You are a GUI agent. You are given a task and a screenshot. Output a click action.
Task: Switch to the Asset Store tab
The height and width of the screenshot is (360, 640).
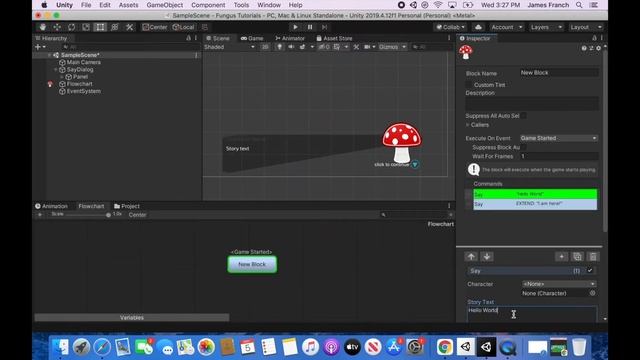point(334,38)
